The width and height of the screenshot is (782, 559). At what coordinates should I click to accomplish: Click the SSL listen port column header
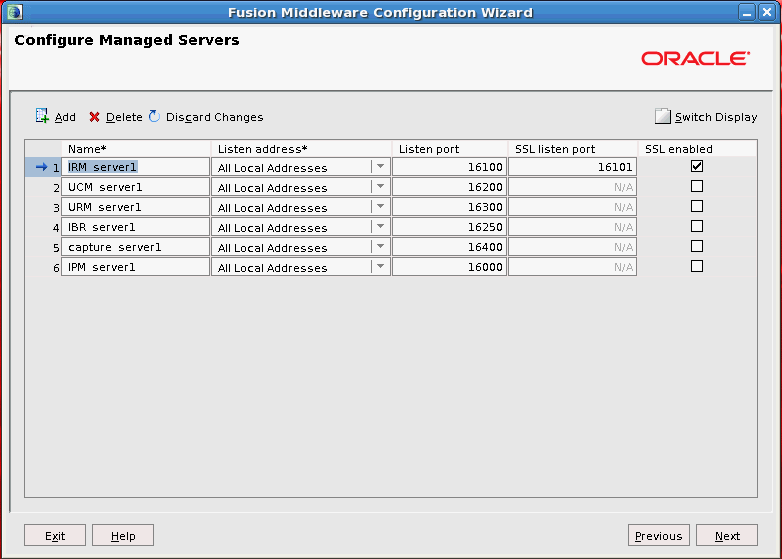[x=573, y=149]
